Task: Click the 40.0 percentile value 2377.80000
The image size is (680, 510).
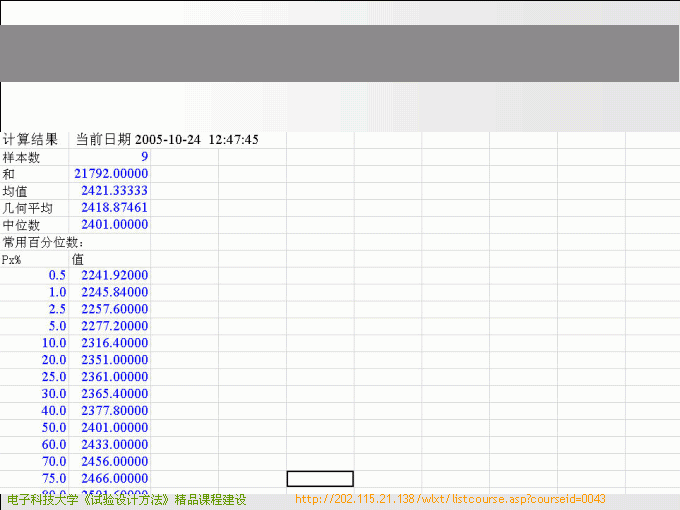Action: (114, 411)
